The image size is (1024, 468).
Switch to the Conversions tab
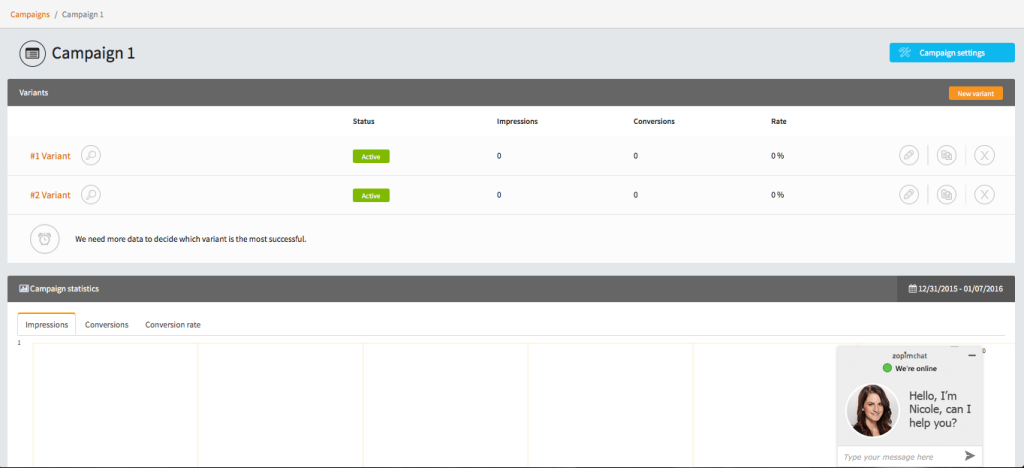tap(106, 324)
